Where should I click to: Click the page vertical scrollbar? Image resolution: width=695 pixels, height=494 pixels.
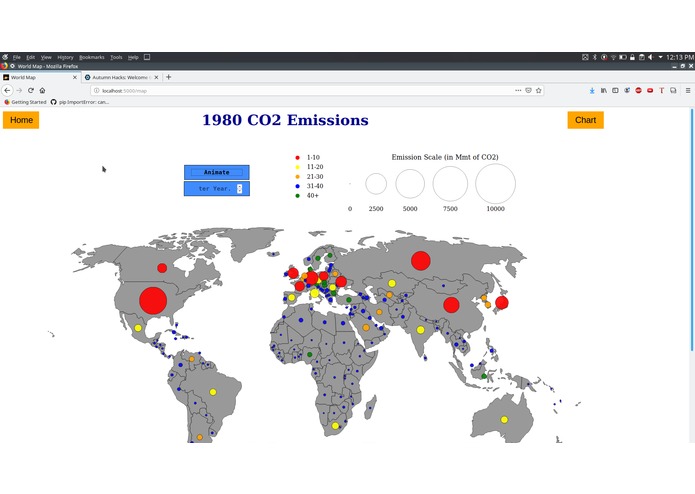pyautogui.click(x=692, y=230)
